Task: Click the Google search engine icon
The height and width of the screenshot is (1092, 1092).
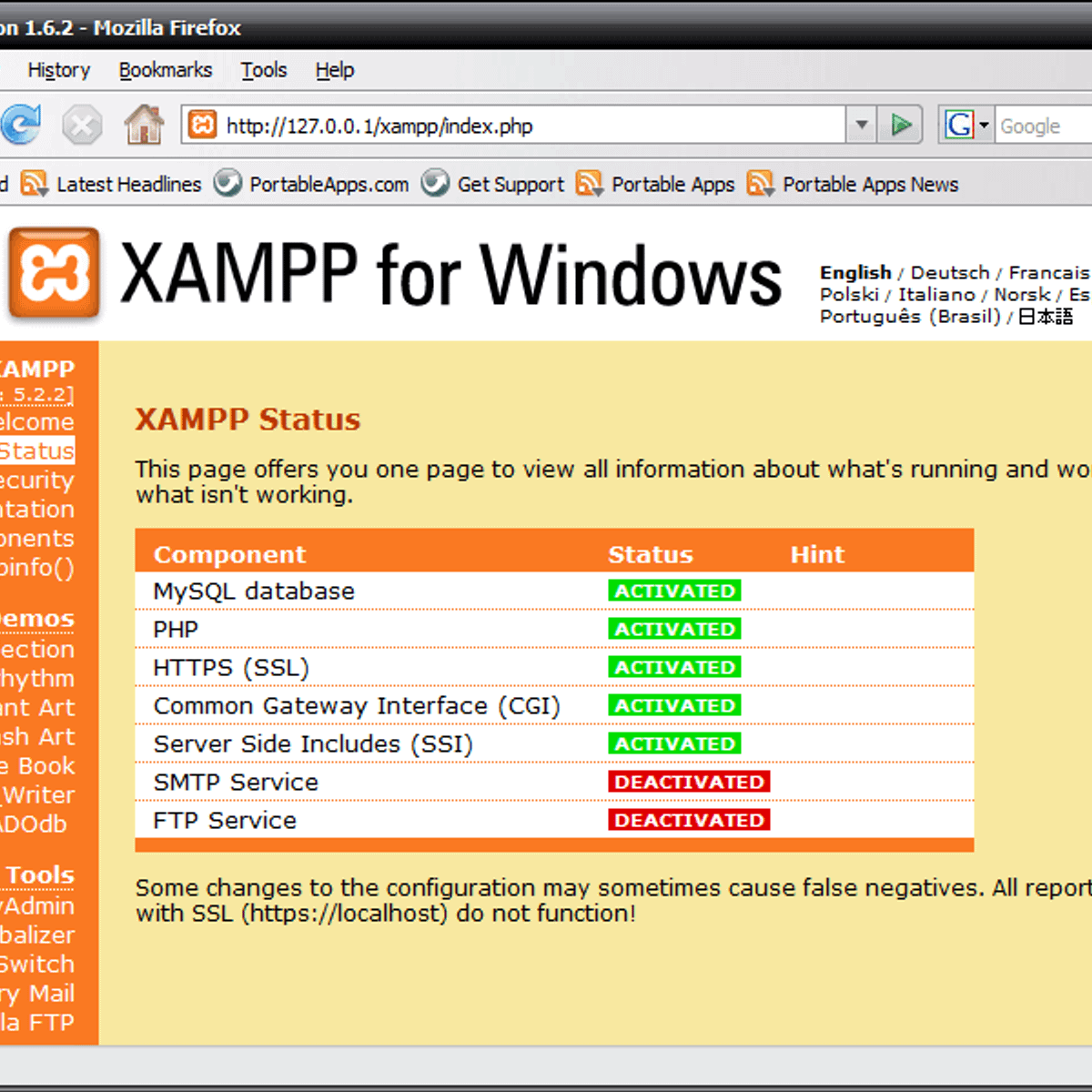Action: click(959, 125)
